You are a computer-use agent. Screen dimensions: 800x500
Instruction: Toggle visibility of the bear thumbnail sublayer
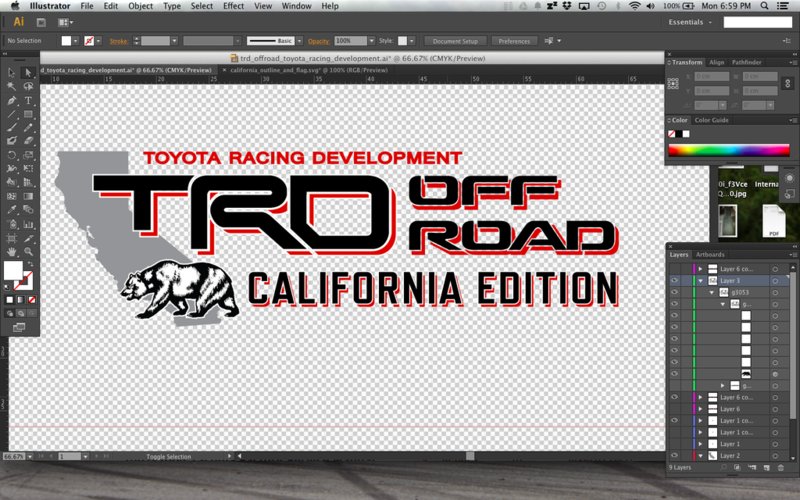pyautogui.click(x=674, y=374)
